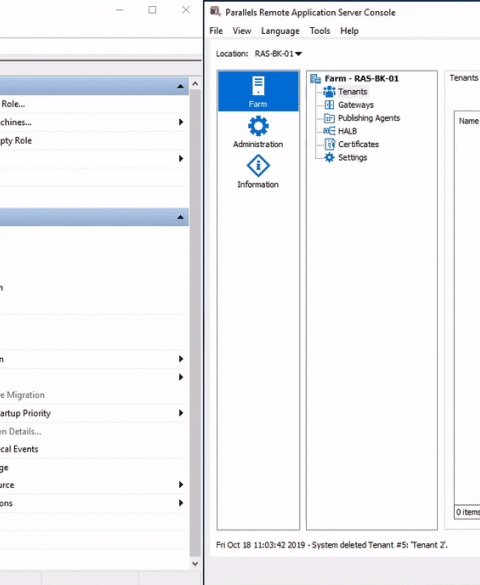Click the 'Role...' action in left pane
This screenshot has width=480, height=585.
(13, 104)
